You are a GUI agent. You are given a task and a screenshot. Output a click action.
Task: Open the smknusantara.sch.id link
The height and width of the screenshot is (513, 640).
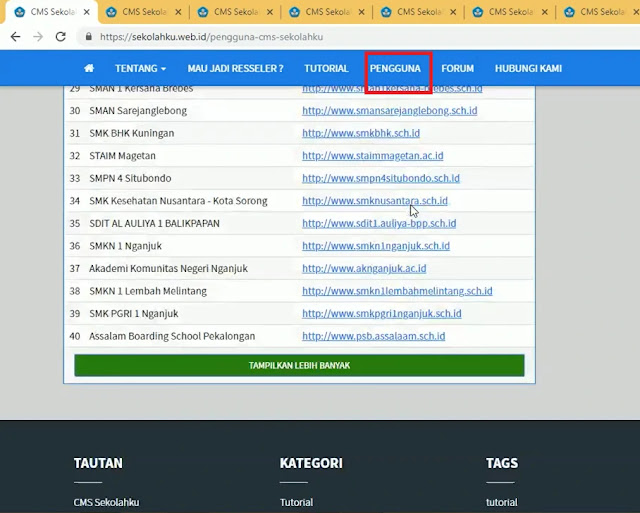pos(375,201)
